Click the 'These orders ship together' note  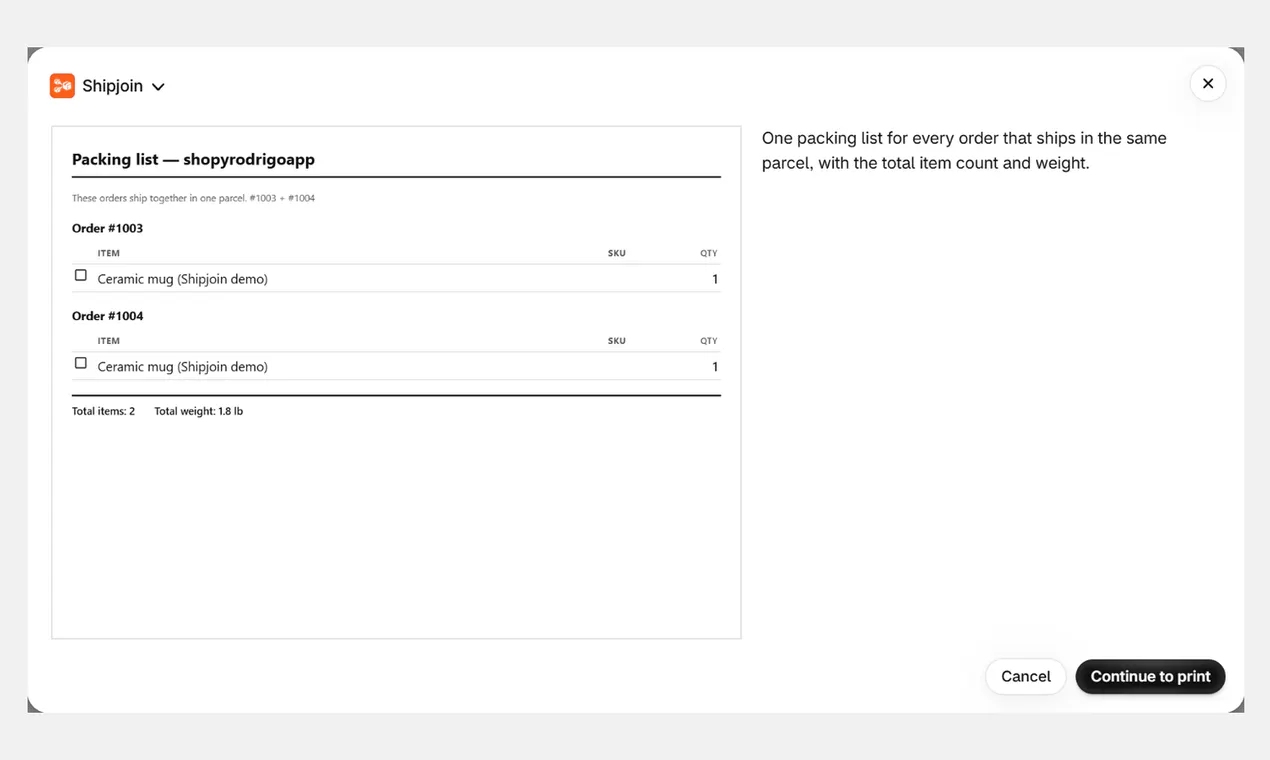[x=193, y=198]
